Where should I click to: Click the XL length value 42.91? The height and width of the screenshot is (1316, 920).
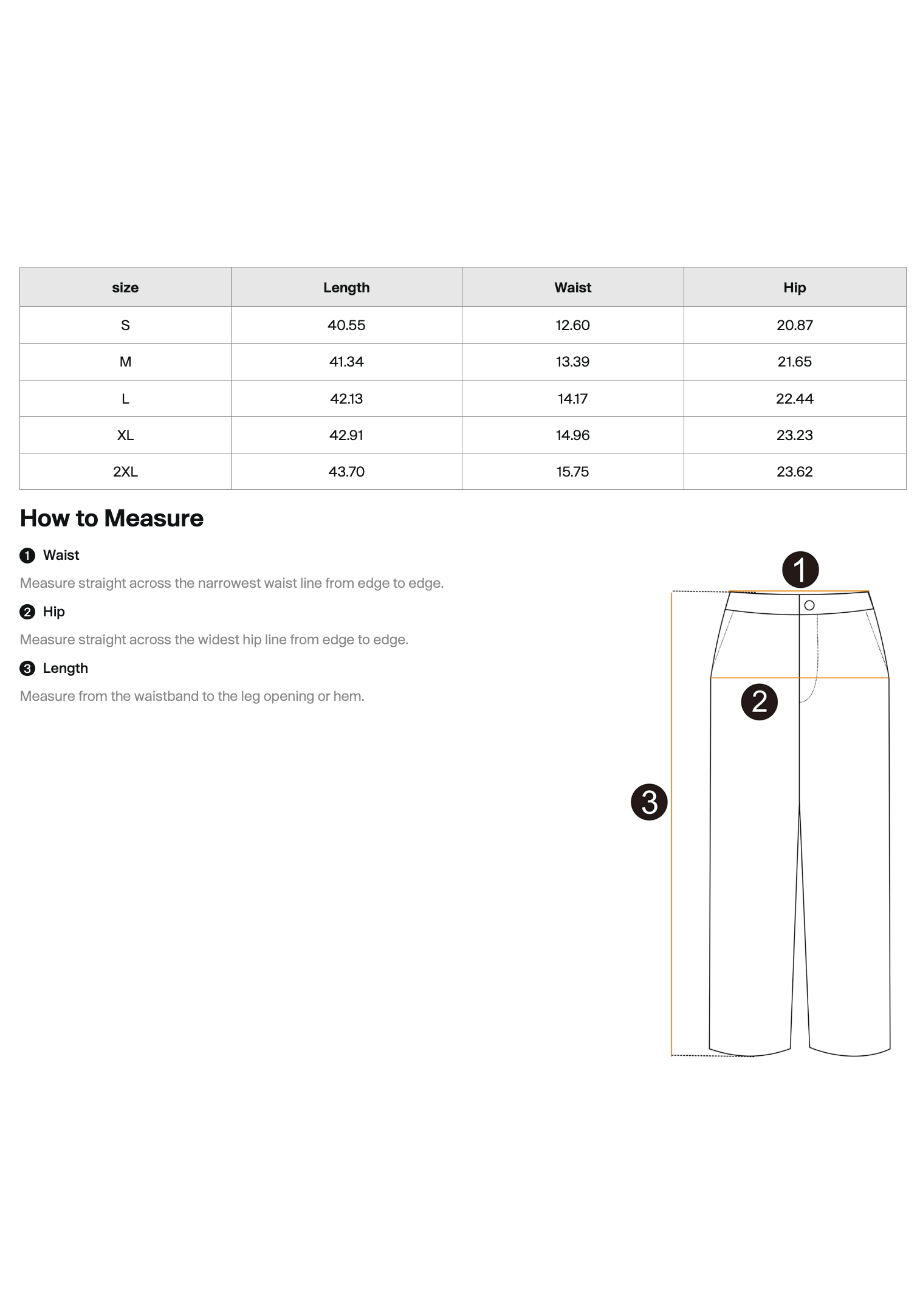[346, 435]
